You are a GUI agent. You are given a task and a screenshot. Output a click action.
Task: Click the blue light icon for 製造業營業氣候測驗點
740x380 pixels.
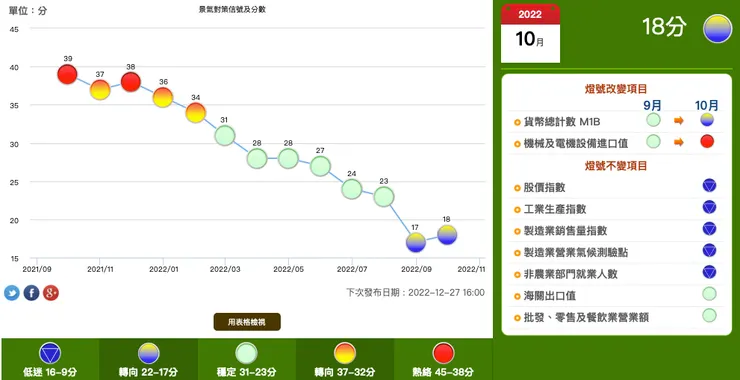(709, 250)
